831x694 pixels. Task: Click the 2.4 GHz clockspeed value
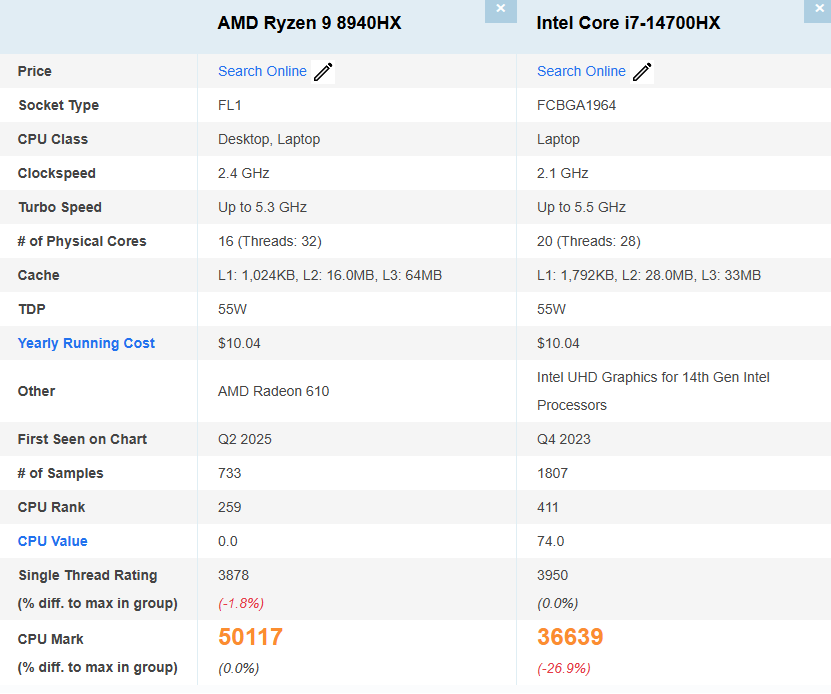tap(244, 173)
